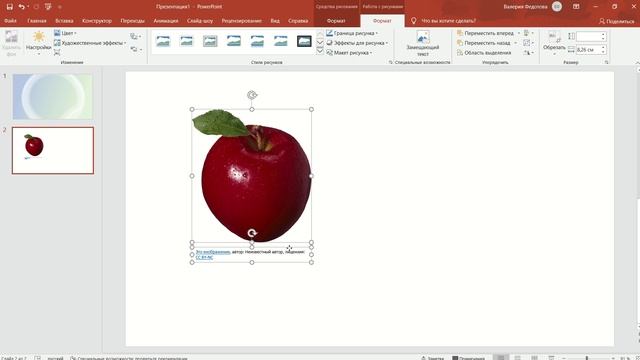
Task: Apply the fourth picture style thumbnail
Action: click(x=234, y=41)
